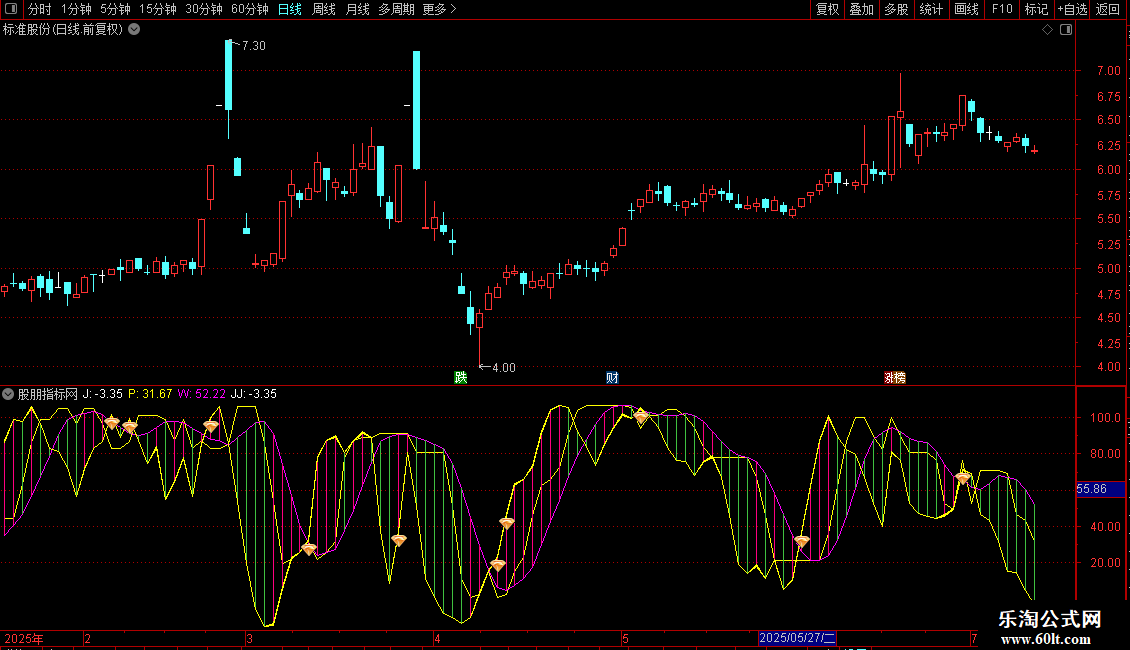Select the 日线 daily chart tab
Screen dimensions: 1130x650
coord(290,9)
